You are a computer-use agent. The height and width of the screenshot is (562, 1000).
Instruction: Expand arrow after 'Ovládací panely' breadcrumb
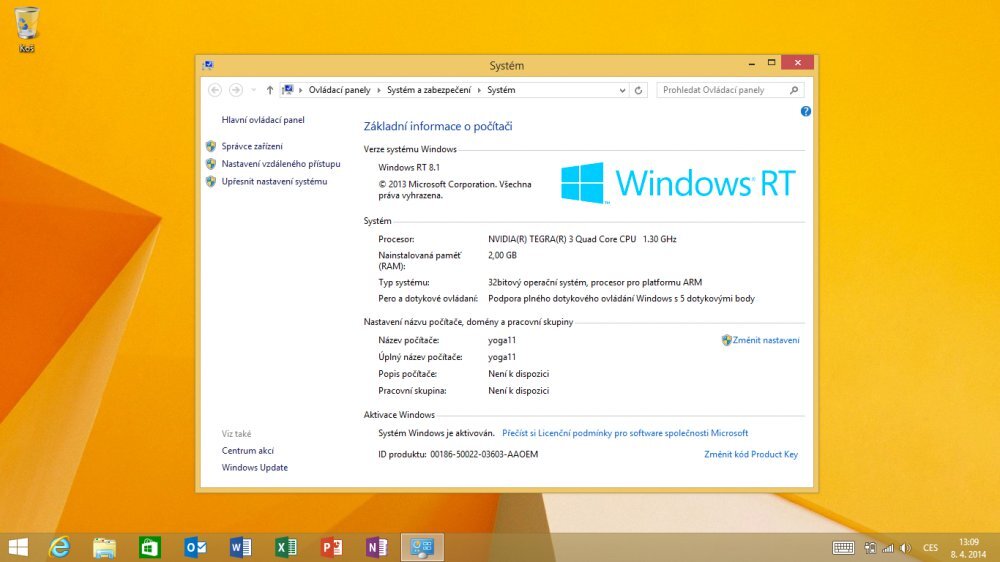pos(379,91)
